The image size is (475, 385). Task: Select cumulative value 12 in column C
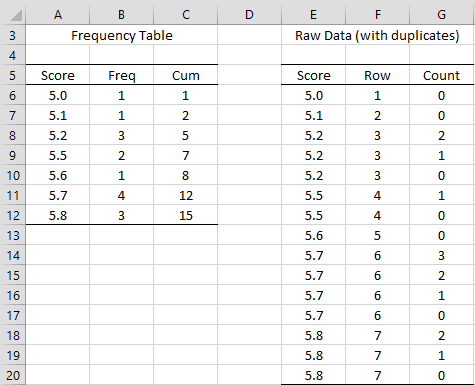click(x=186, y=195)
